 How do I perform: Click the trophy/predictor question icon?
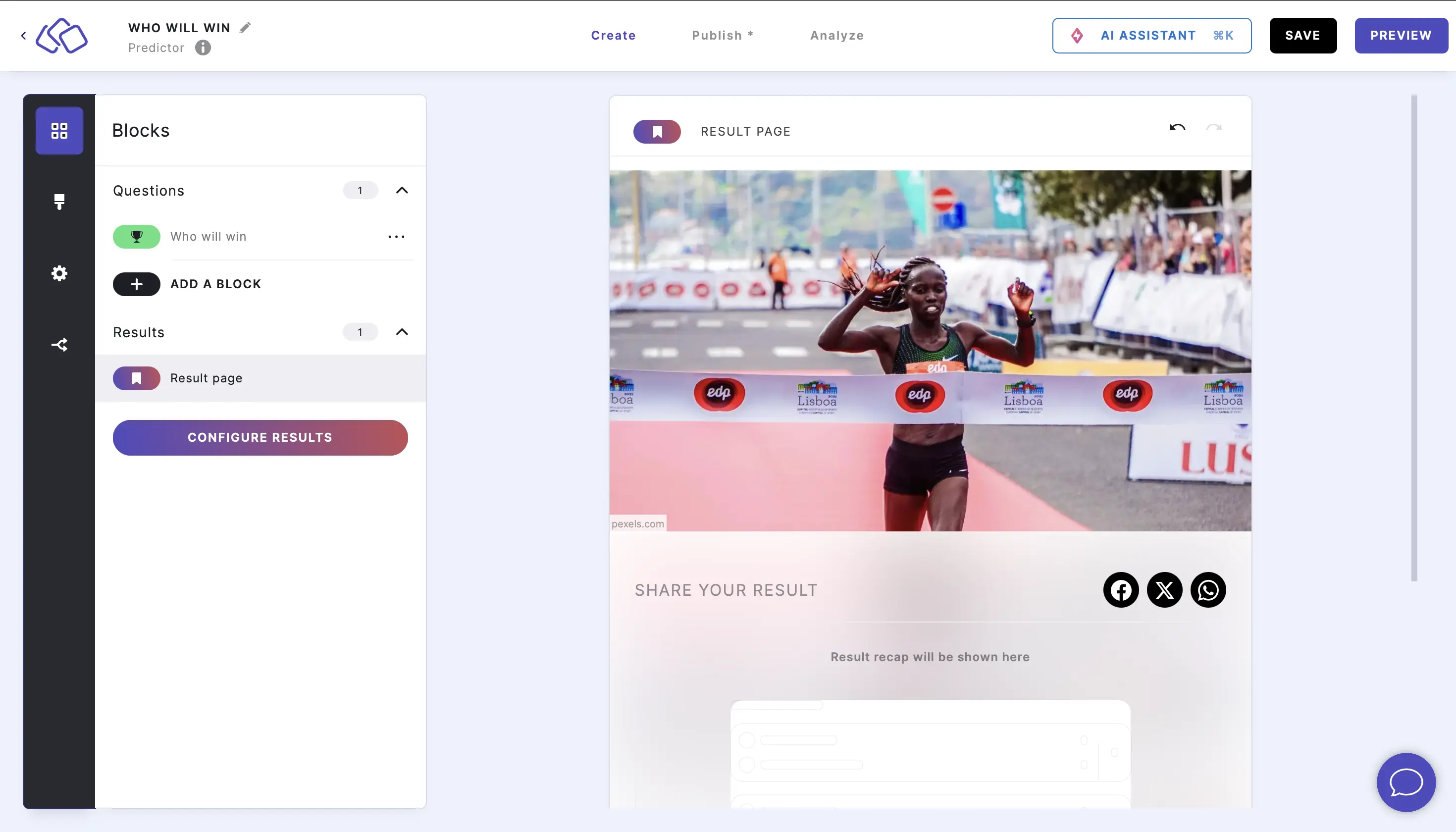click(x=137, y=236)
